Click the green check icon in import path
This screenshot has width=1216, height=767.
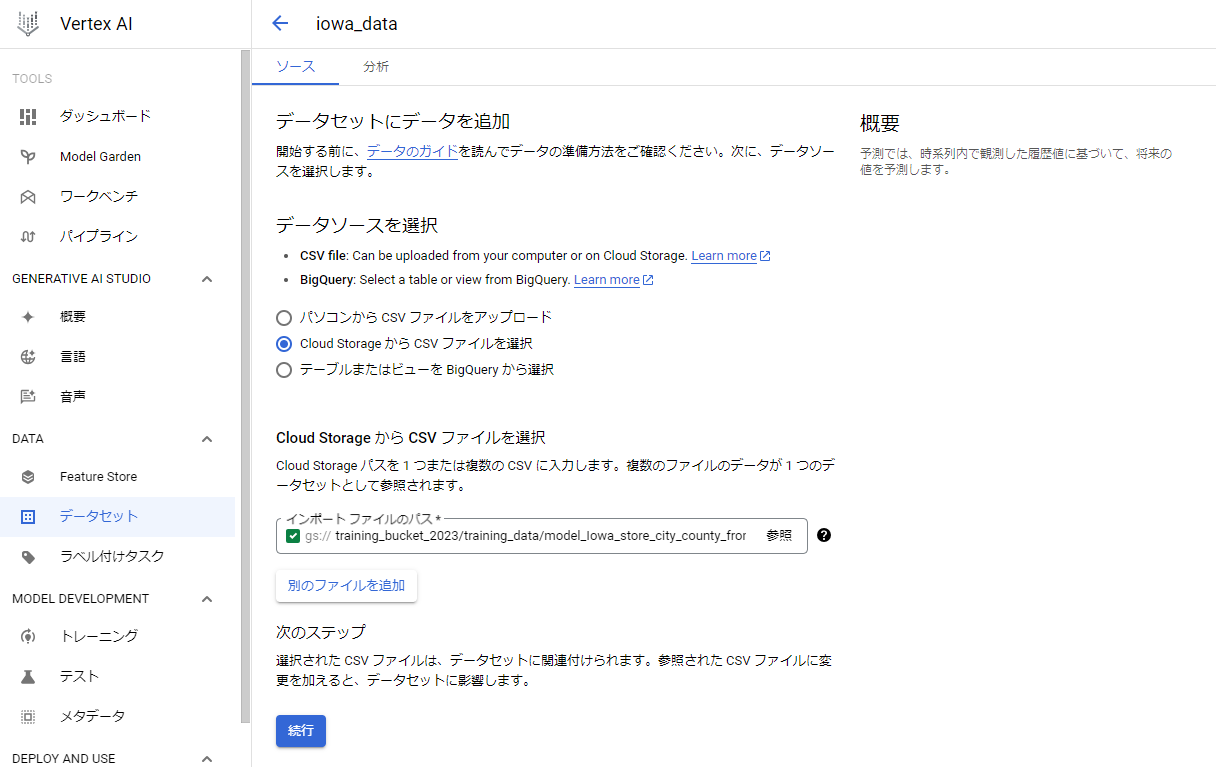293,536
